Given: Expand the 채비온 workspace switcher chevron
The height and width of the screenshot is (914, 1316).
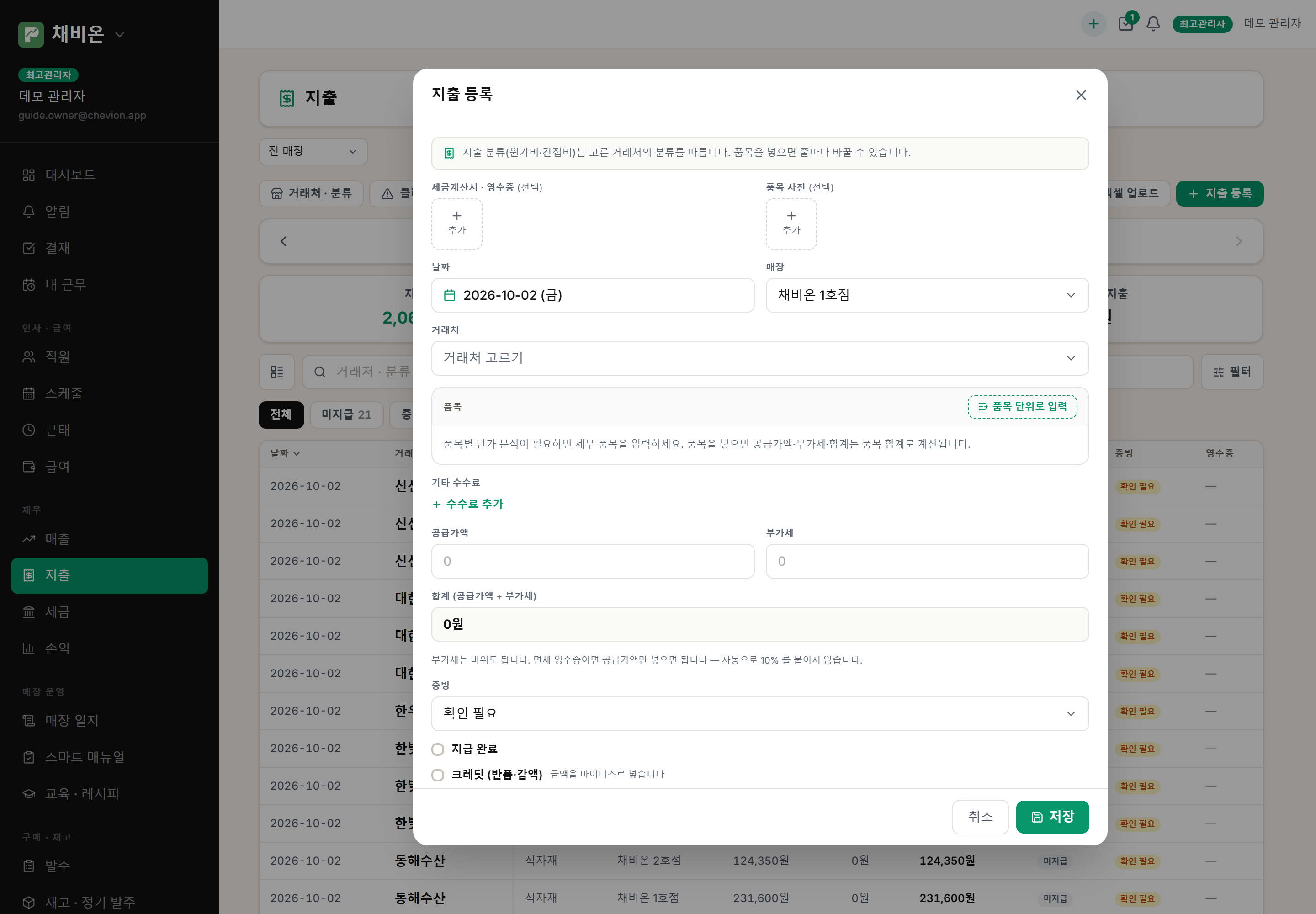Looking at the screenshot, I should coord(120,34).
